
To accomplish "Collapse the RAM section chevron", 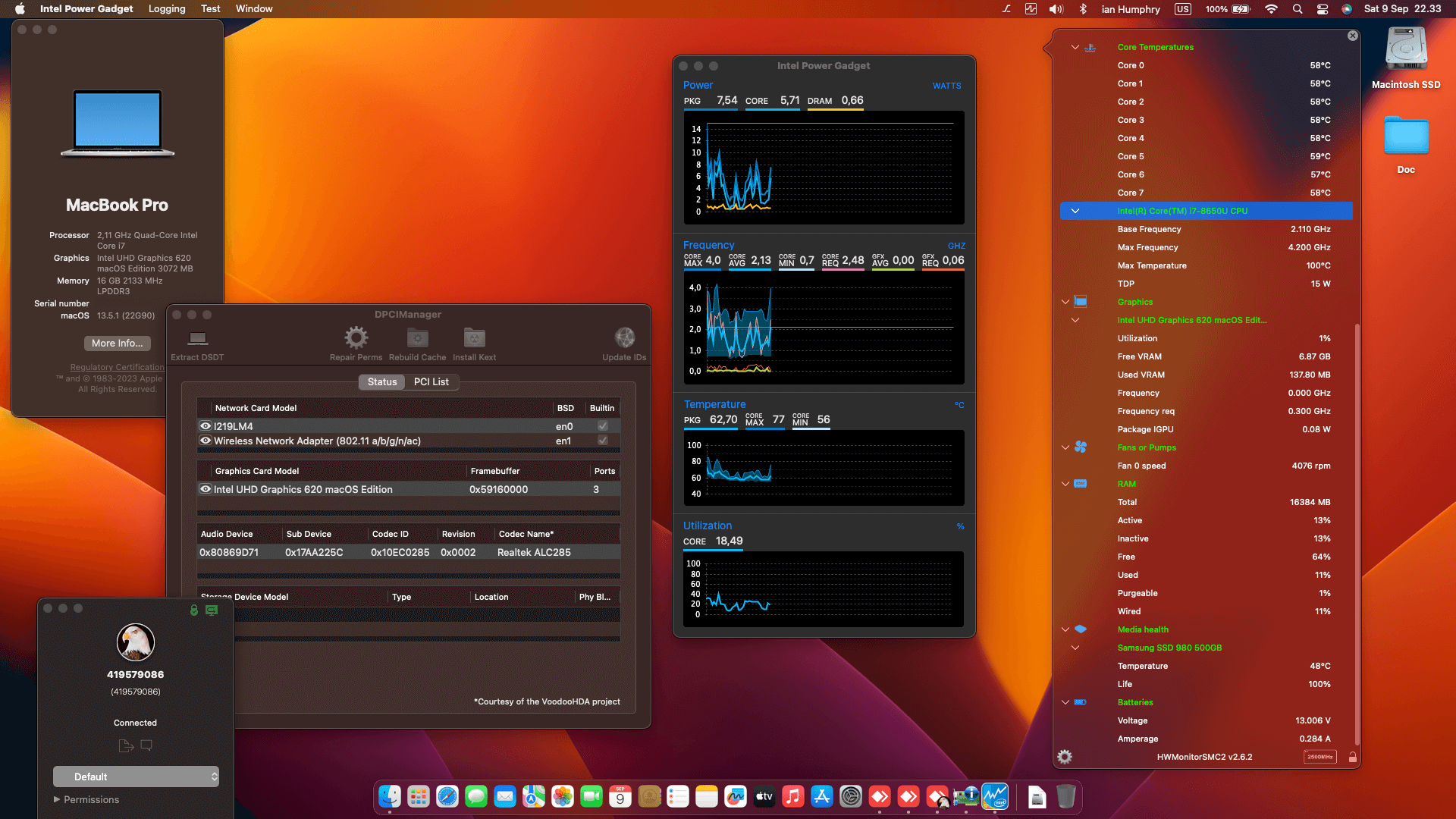I will pos(1065,484).
